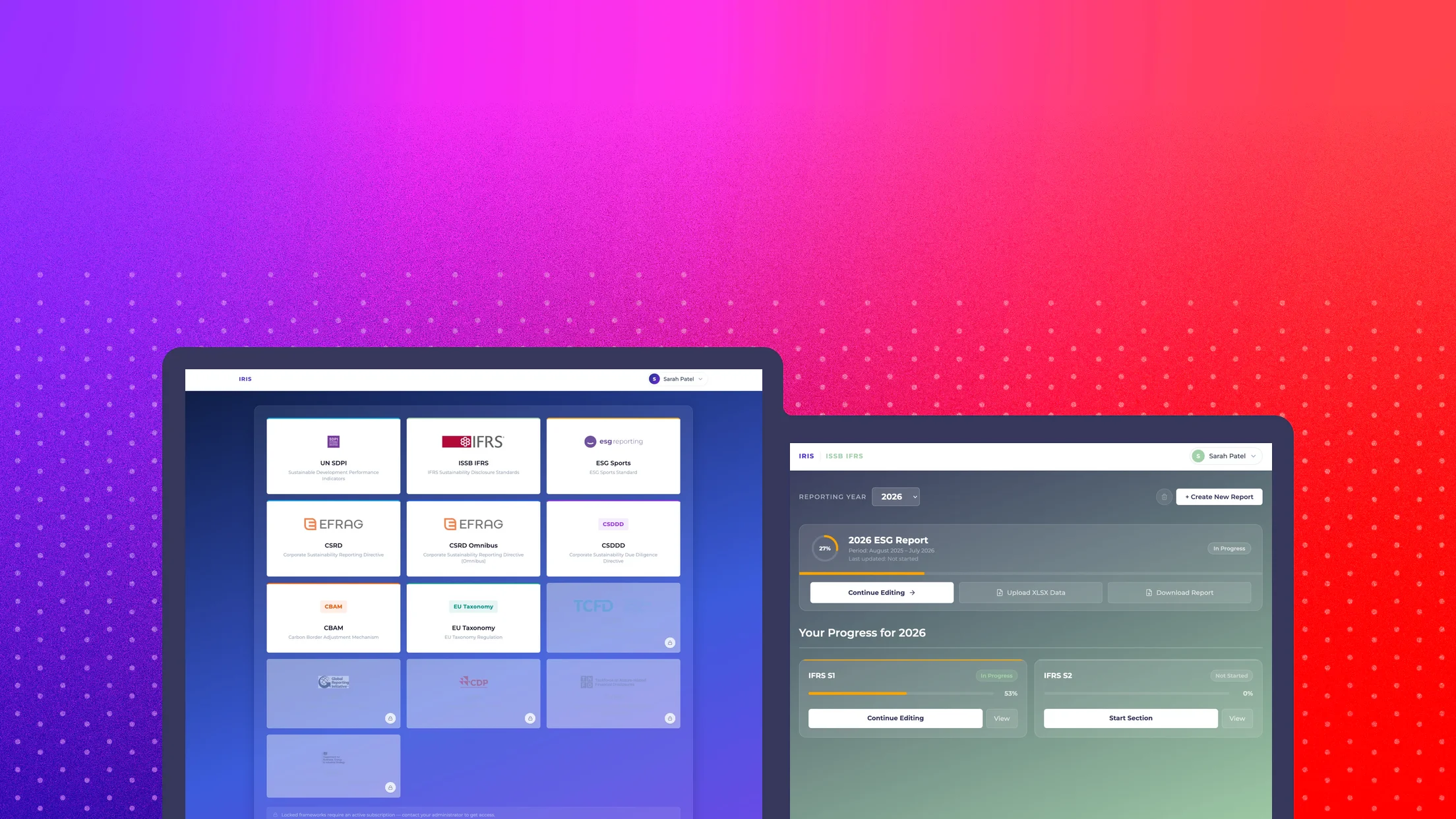Click the locked TCFD framework card
Viewport: 1456px width, 819px height.
(613, 618)
